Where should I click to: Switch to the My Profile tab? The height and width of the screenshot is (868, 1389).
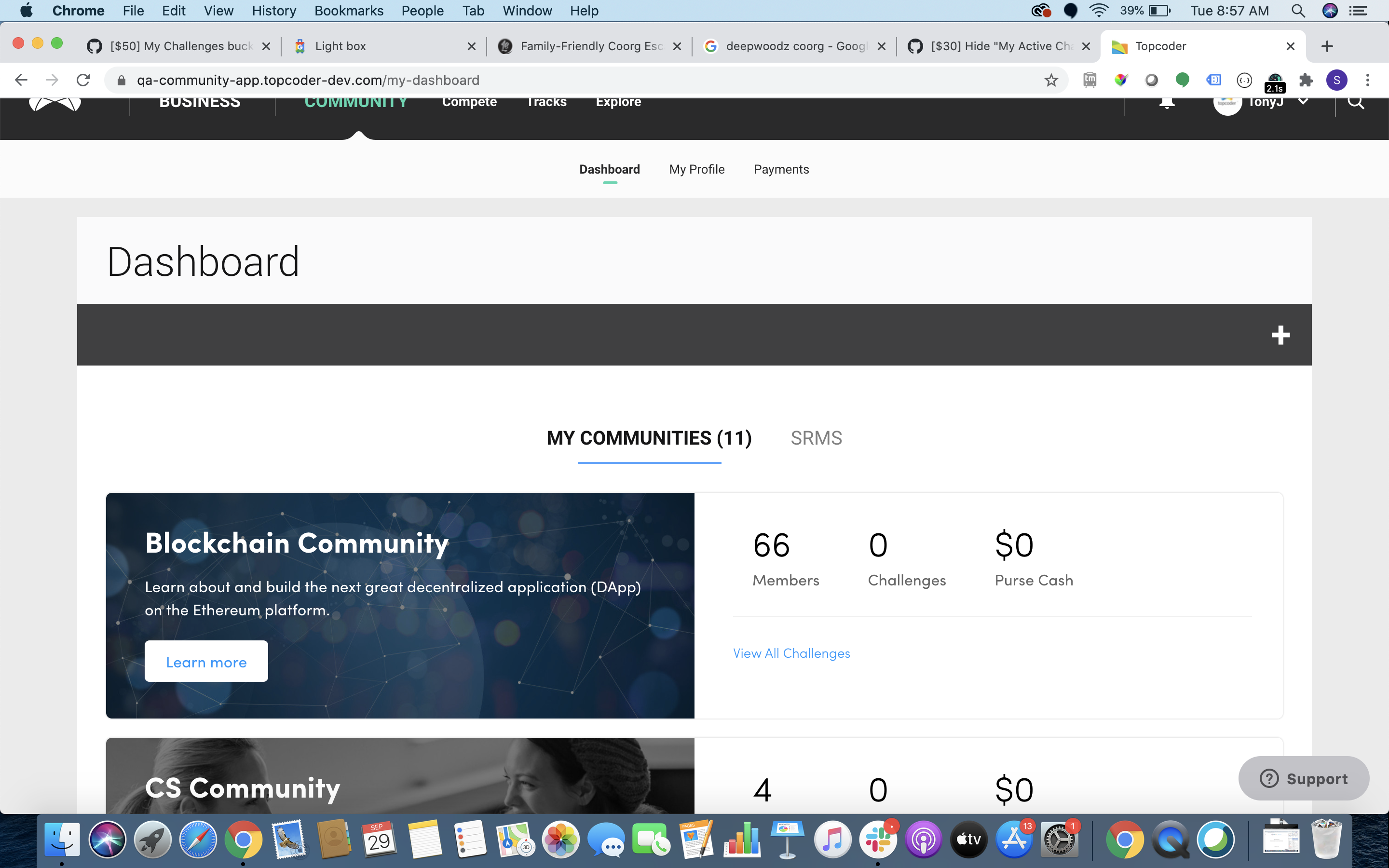[x=697, y=169]
